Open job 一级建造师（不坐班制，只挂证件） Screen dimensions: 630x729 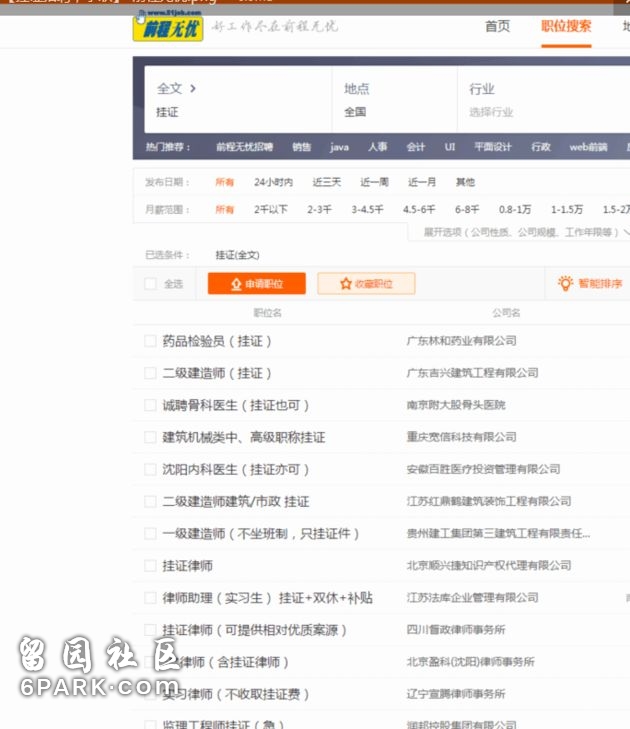click(261, 534)
